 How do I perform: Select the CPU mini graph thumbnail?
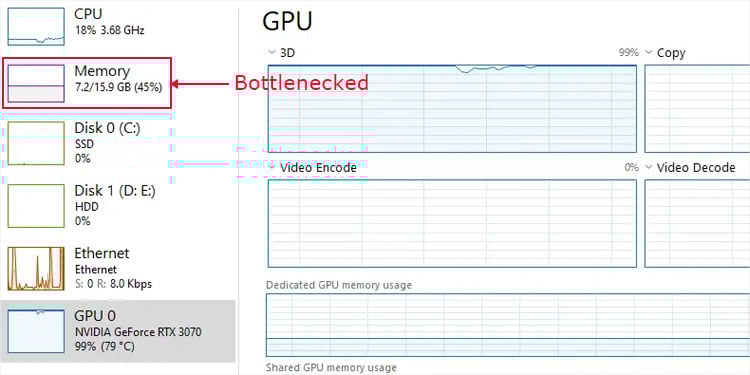pos(36,26)
